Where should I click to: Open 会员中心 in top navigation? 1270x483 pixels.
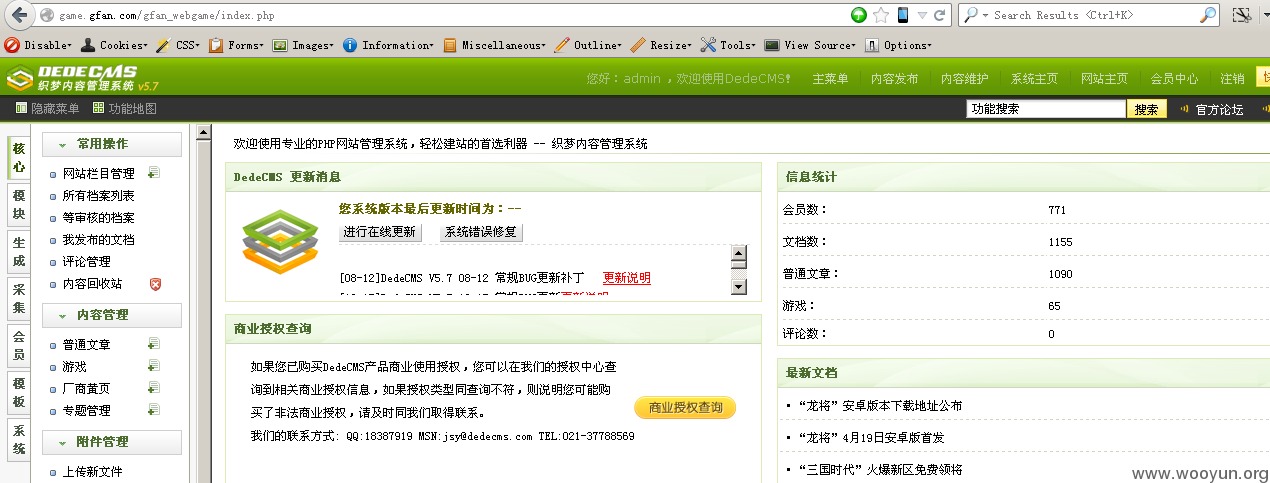[x=1175, y=79]
